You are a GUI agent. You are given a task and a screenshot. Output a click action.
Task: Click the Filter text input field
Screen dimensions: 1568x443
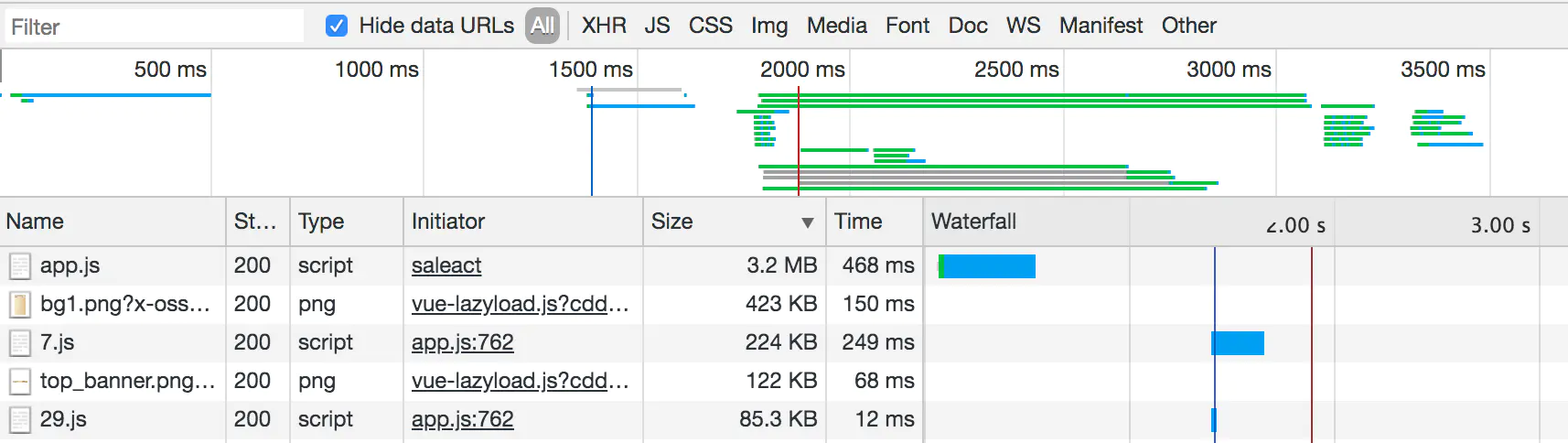click(156, 27)
